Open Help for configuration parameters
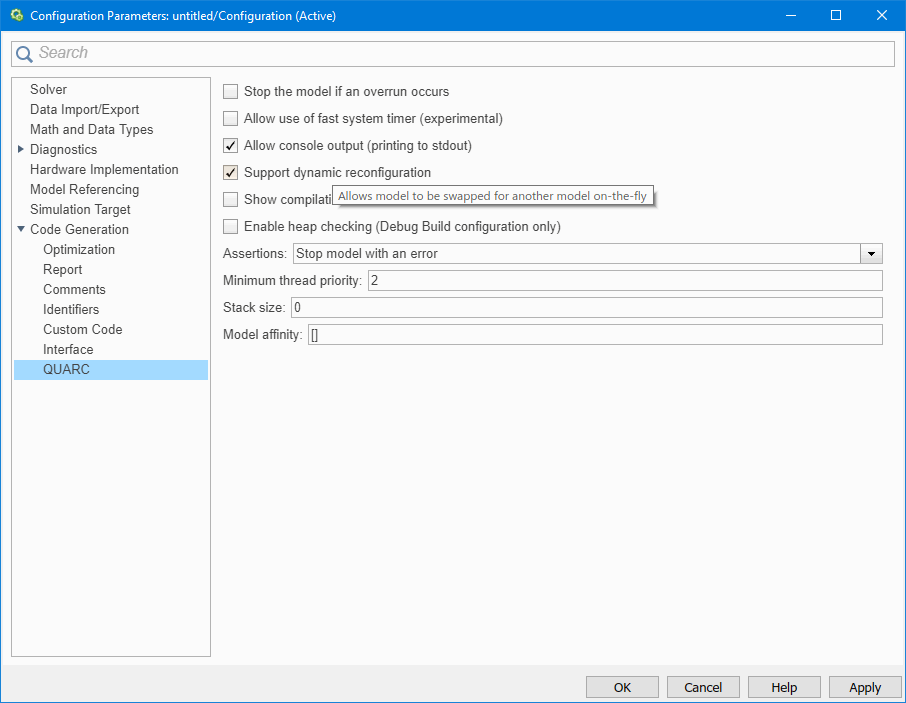Screen dimensions: 906x703 (784, 687)
